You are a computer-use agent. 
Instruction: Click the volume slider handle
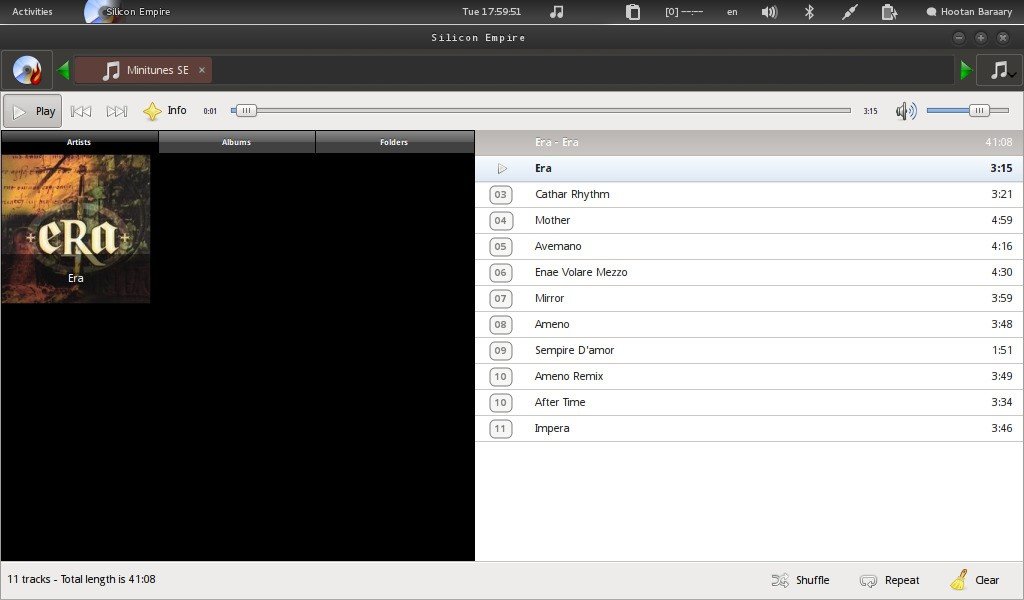pyautogui.click(x=979, y=110)
